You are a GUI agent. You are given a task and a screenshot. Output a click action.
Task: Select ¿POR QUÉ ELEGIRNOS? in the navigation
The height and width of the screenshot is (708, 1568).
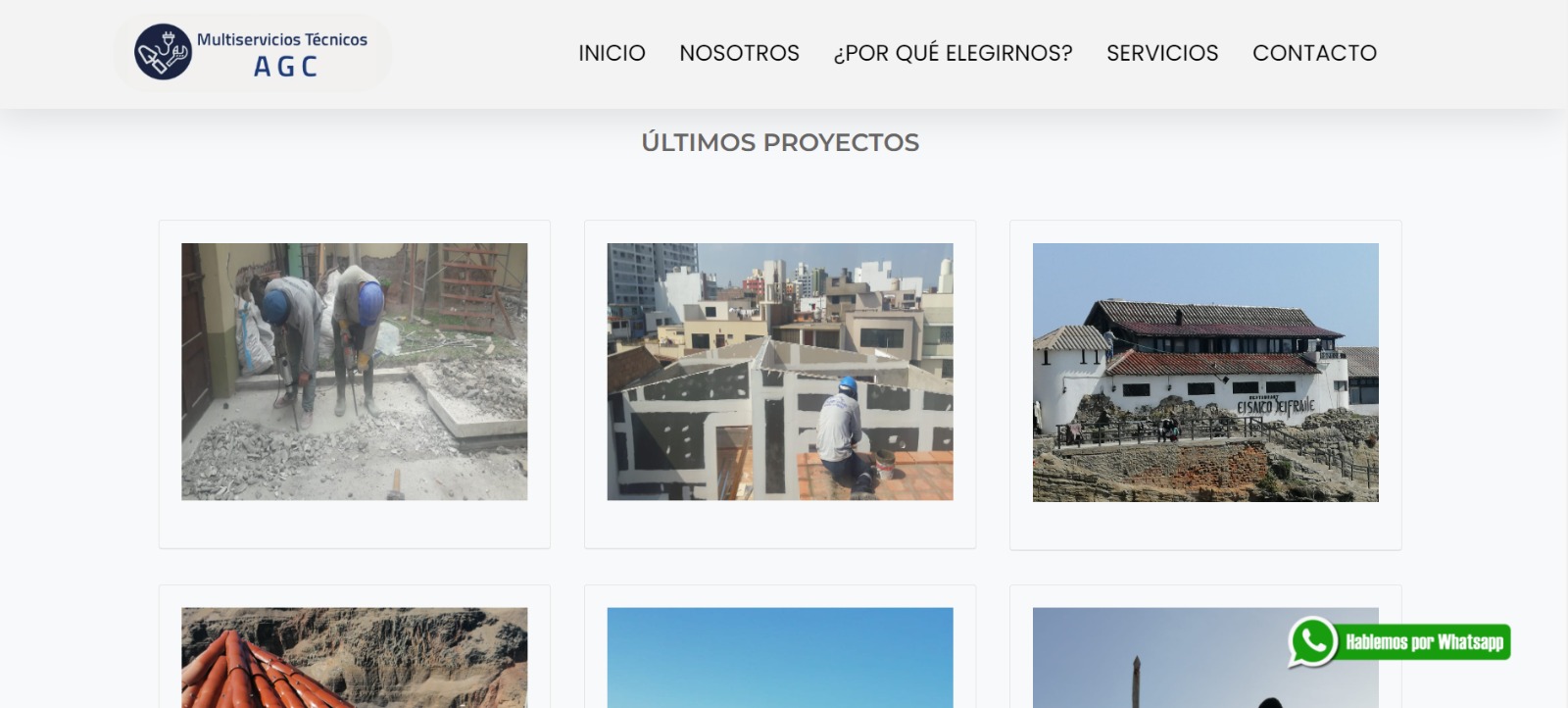[x=953, y=53]
